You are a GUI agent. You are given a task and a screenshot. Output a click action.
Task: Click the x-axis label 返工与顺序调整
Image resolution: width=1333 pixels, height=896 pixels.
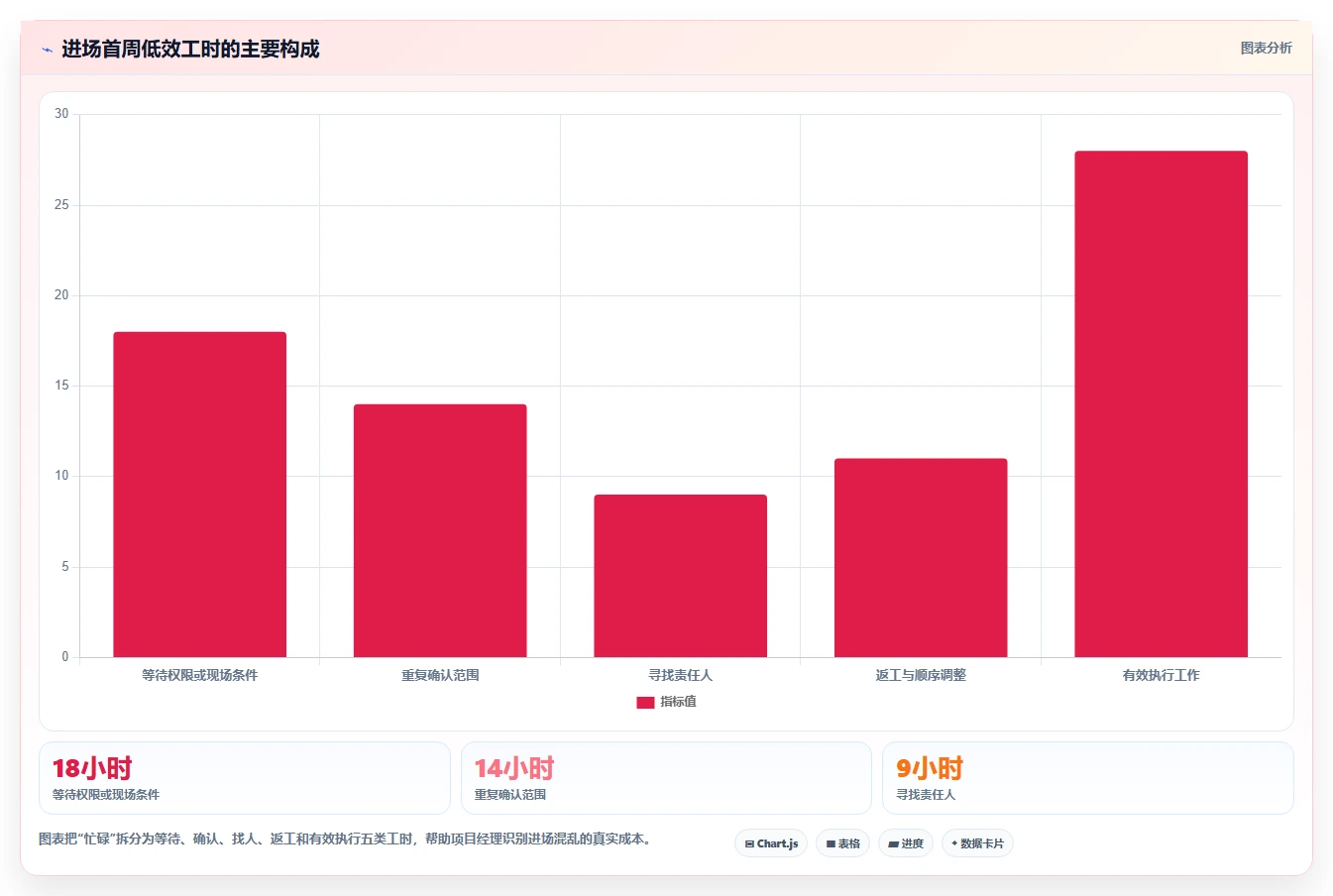pyautogui.click(x=921, y=675)
